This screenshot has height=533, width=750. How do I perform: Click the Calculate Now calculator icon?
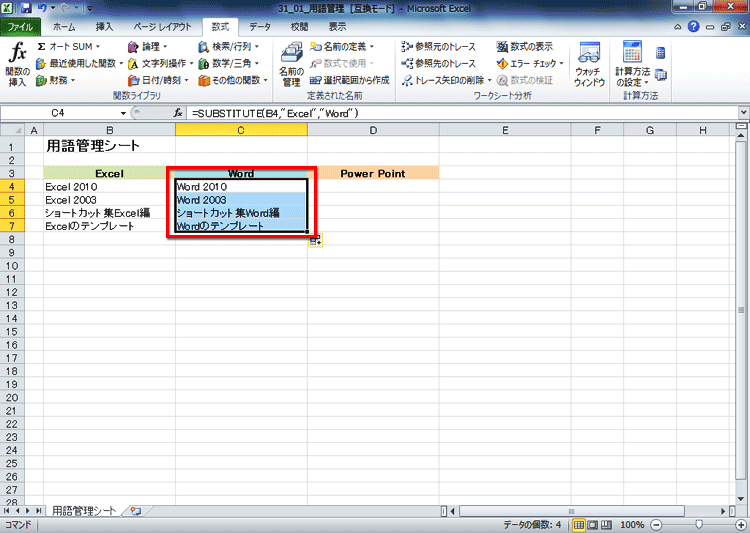click(x=661, y=53)
